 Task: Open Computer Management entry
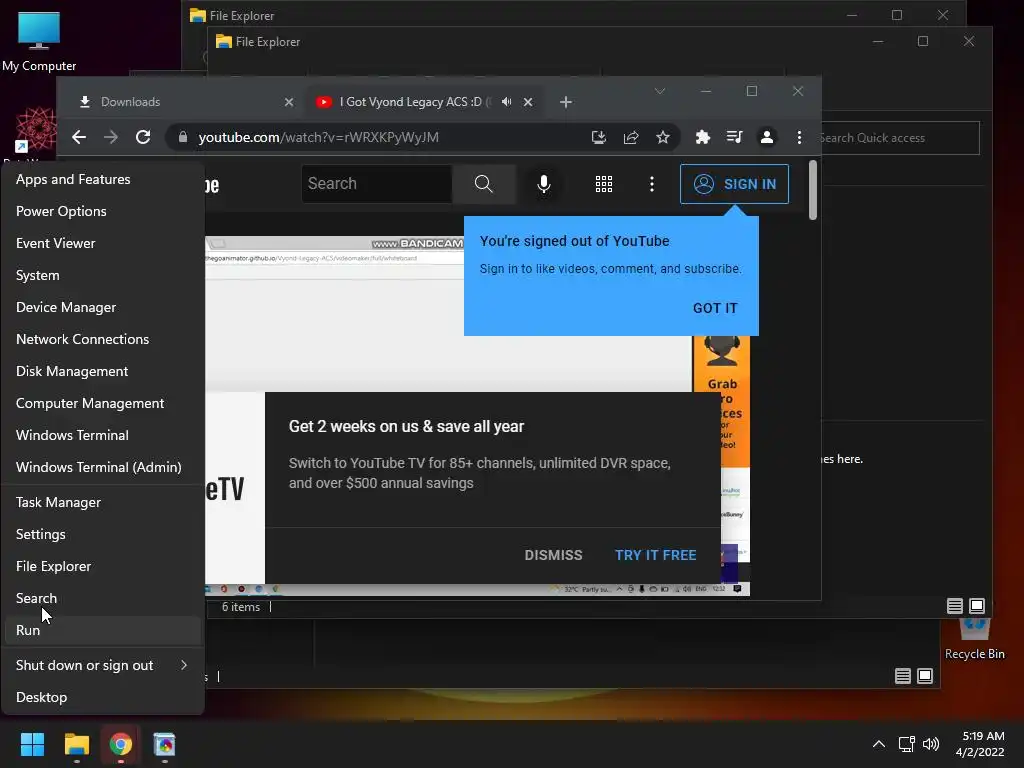point(103,403)
